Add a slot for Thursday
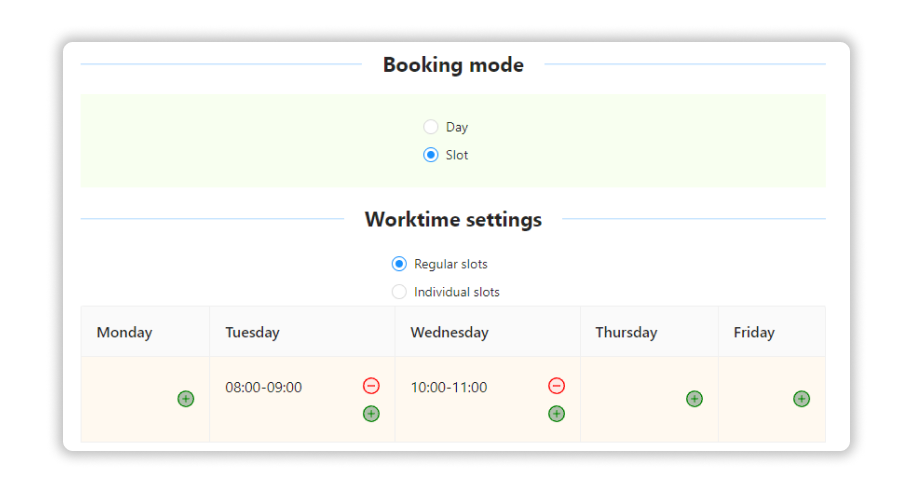The image size is (914, 494). tap(694, 399)
